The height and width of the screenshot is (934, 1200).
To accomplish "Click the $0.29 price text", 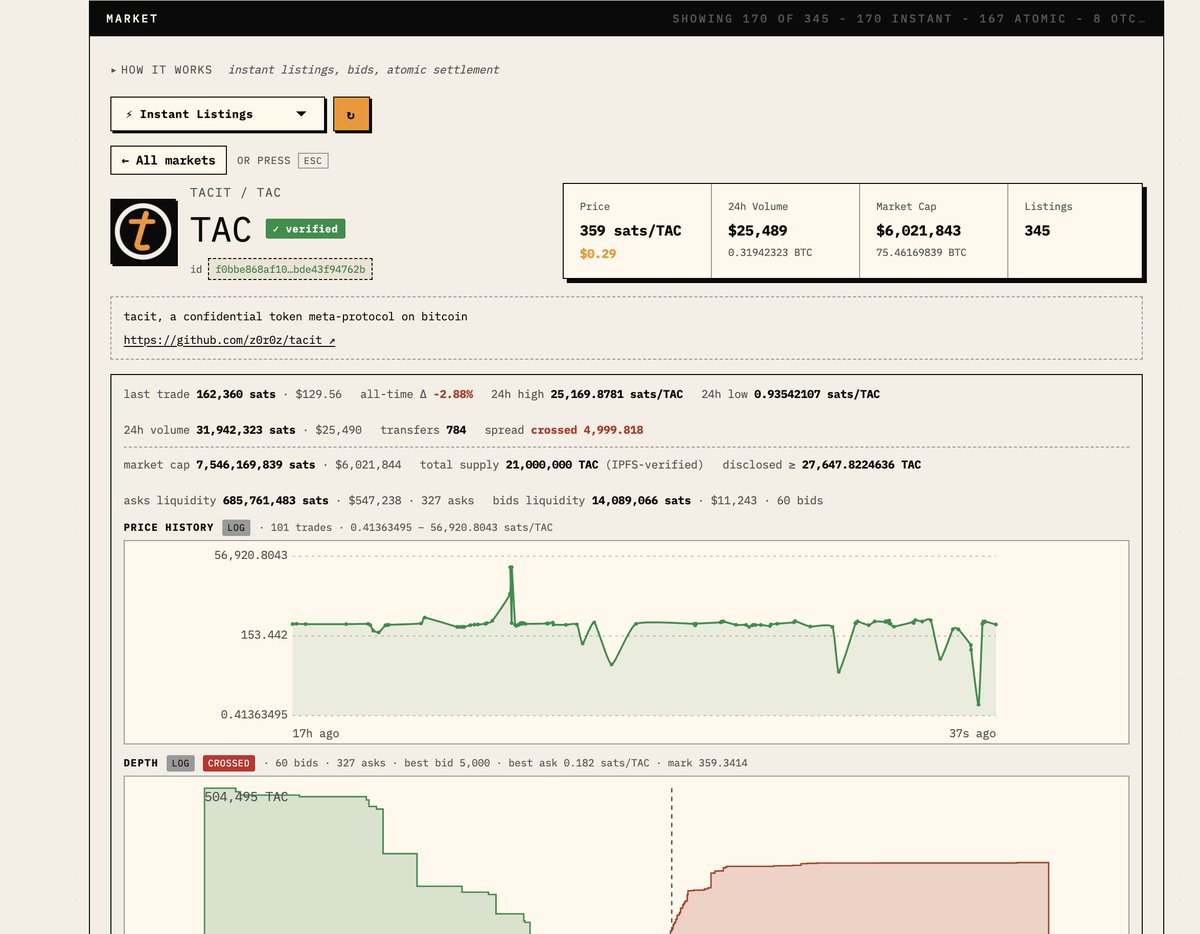I will click(x=598, y=254).
